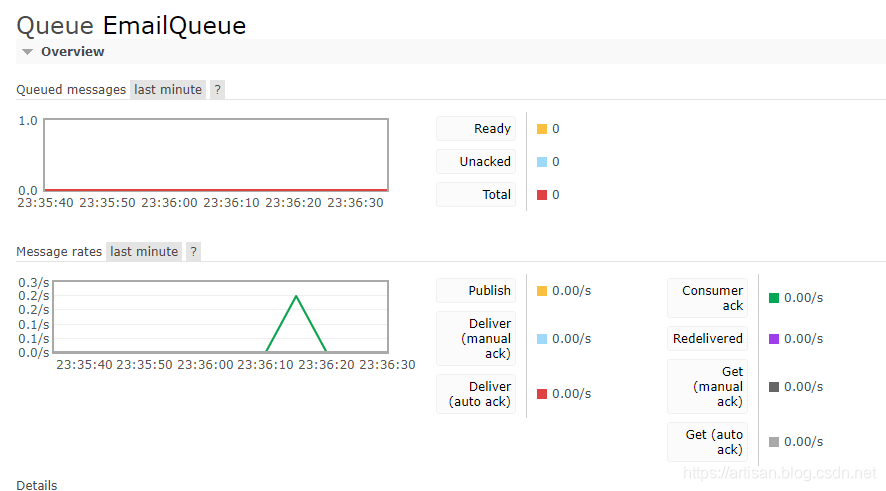886x491 pixels.
Task: Click the Redelivered 0.00/s value
Action: coord(803,339)
